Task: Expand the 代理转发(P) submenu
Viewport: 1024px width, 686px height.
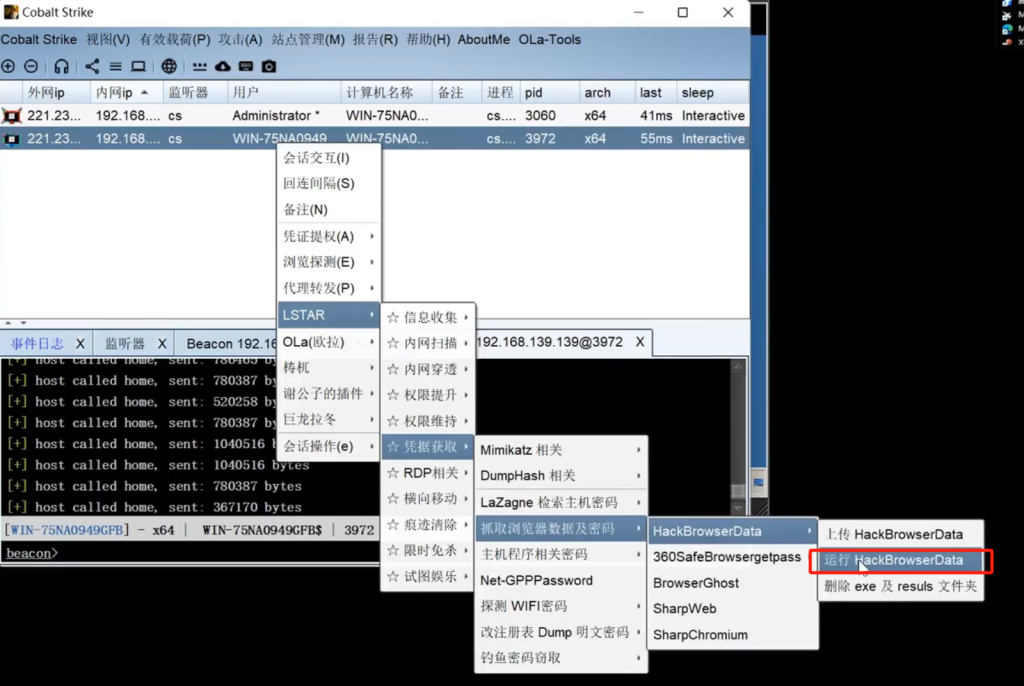Action: pos(328,288)
